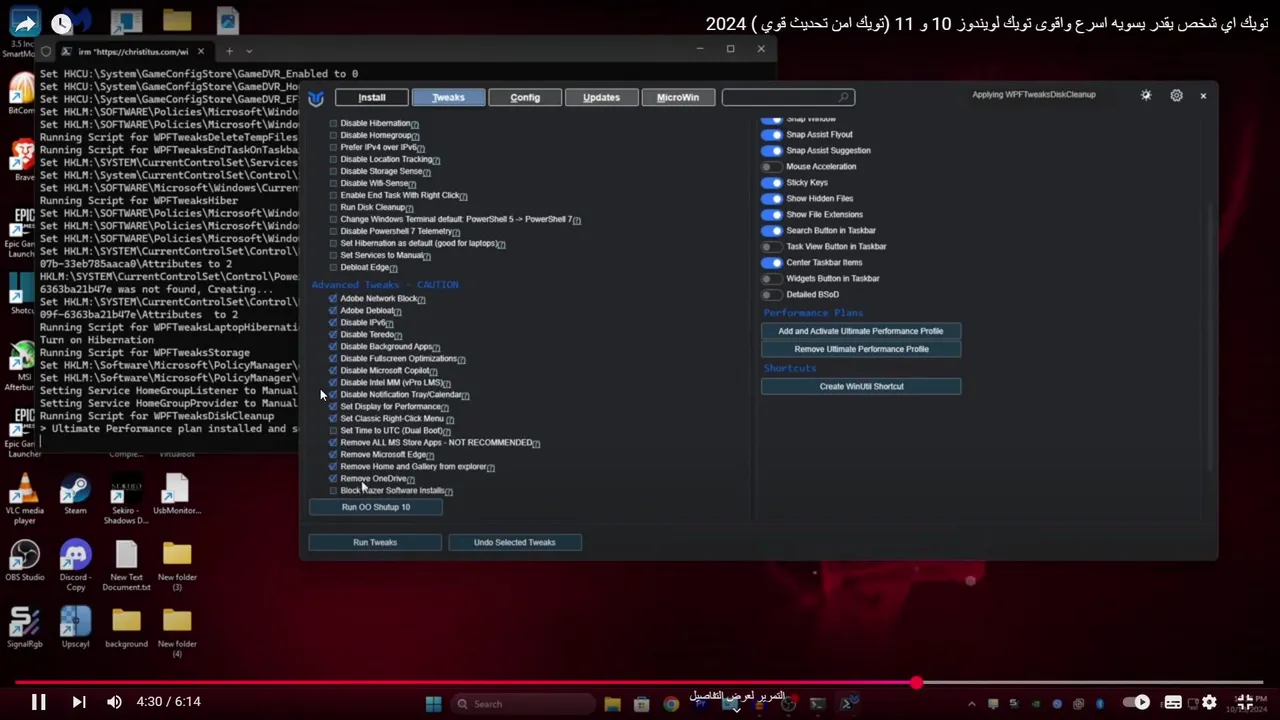Image resolution: width=1280 pixels, height=720 pixels.
Task: Skip to the next video
Action: coord(79,702)
